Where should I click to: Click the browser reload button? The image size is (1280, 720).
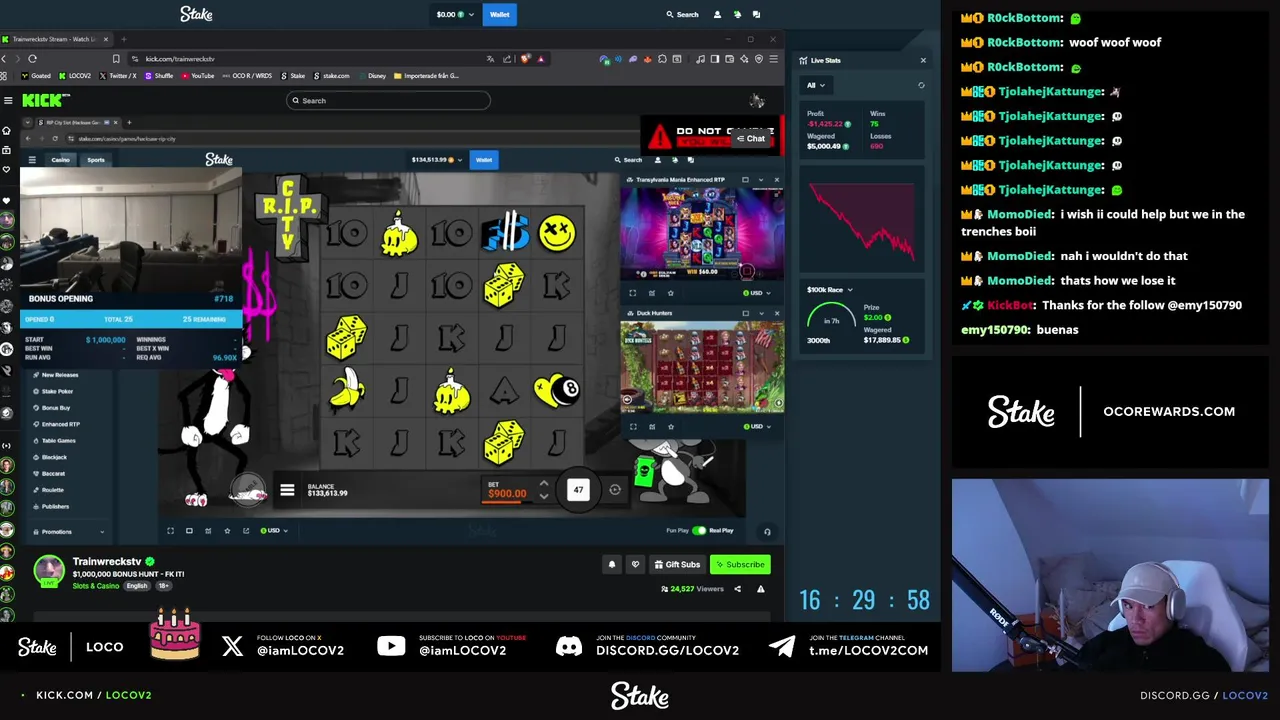(32, 59)
